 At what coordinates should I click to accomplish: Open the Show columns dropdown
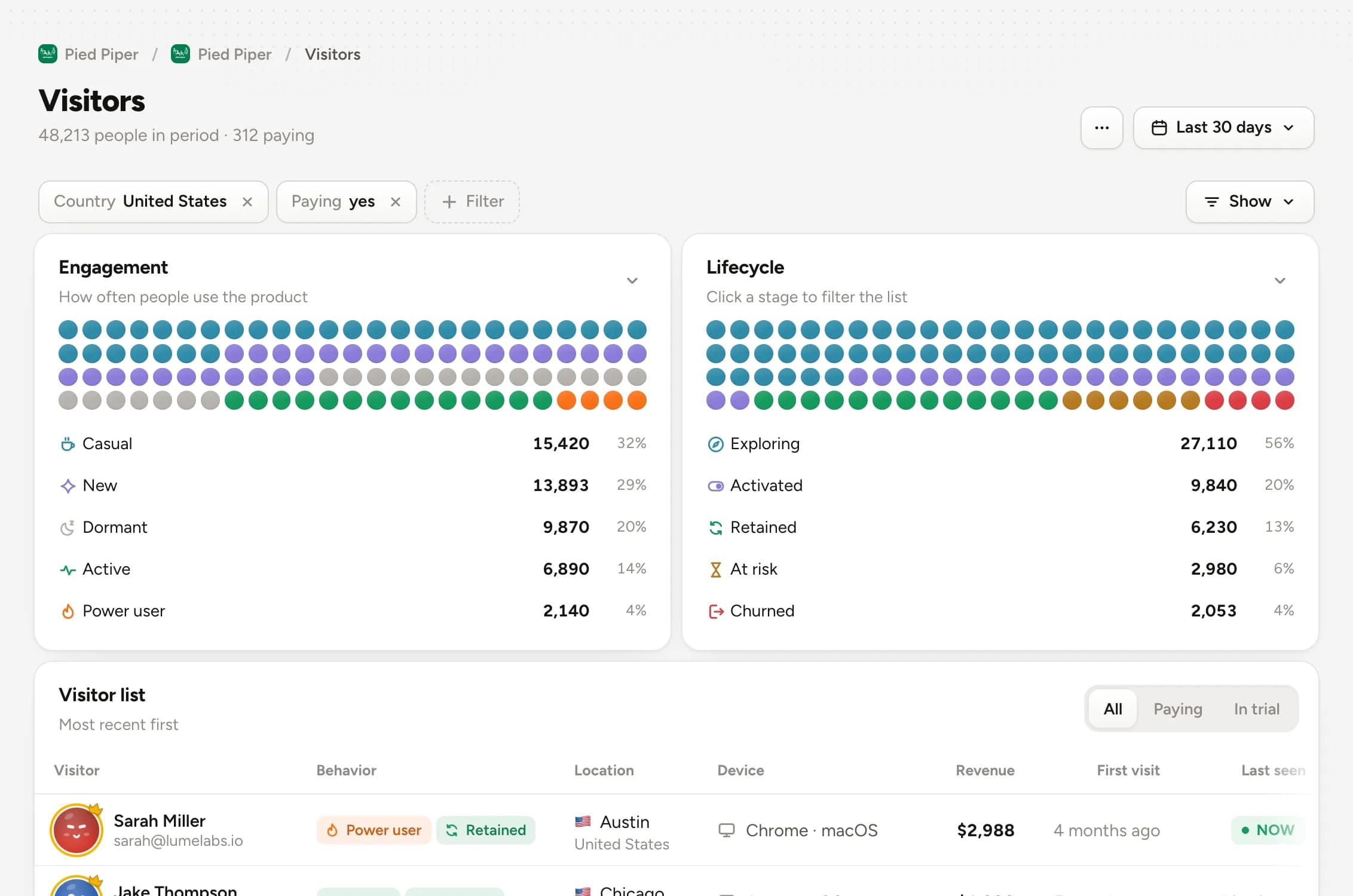(x=1250, y=202)
